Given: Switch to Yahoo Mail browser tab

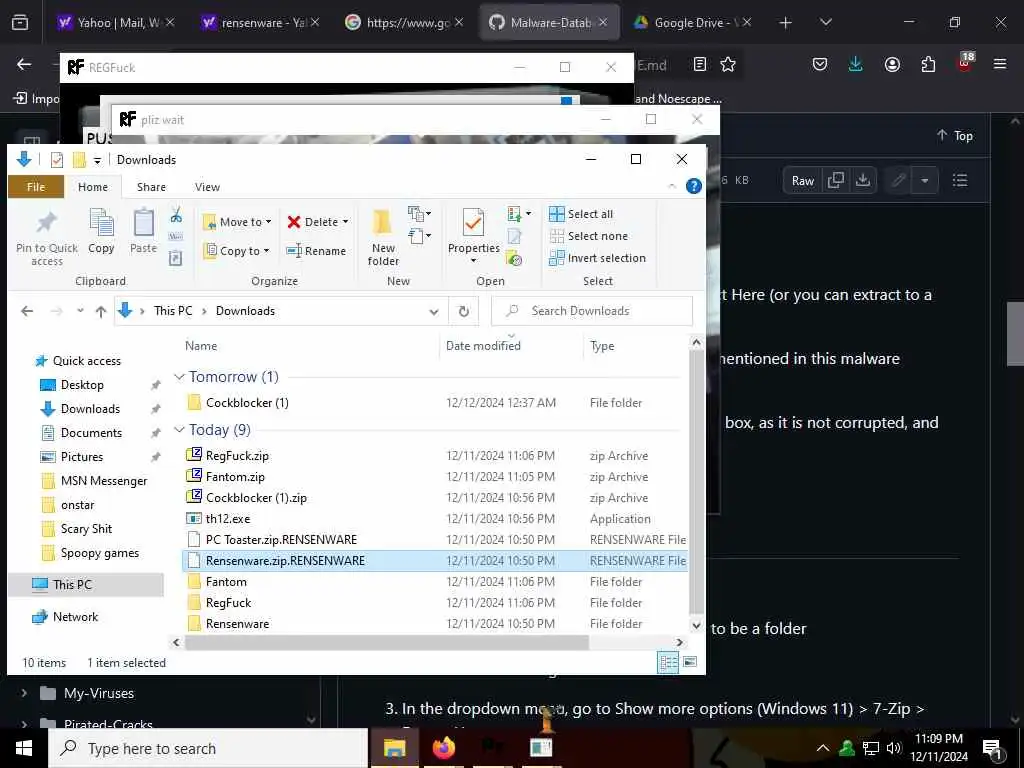Looking at the screenshot, I should [116, 23].
